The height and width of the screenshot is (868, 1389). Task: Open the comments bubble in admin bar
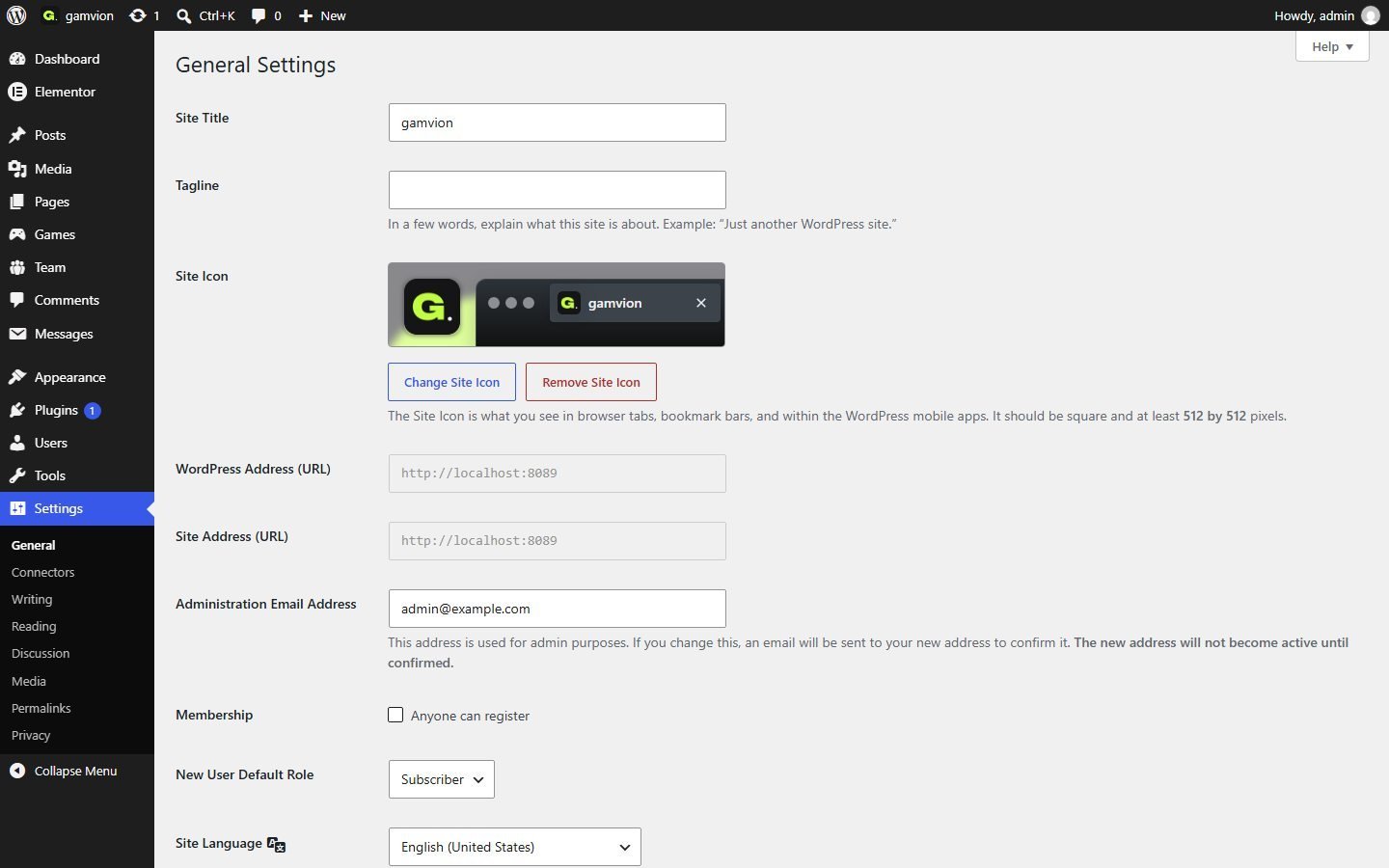point(266,15)
